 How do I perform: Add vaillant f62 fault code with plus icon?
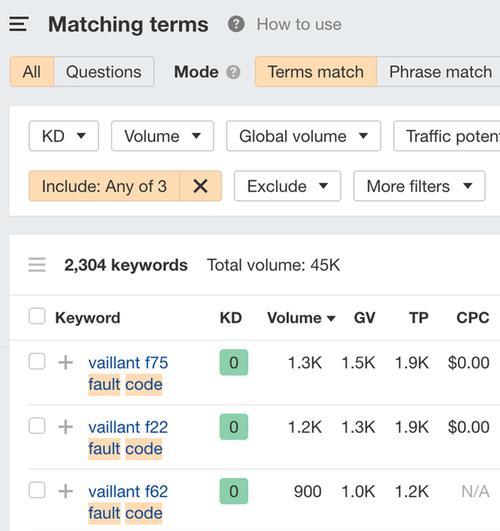pyautogui.click(x=66, y=491)
